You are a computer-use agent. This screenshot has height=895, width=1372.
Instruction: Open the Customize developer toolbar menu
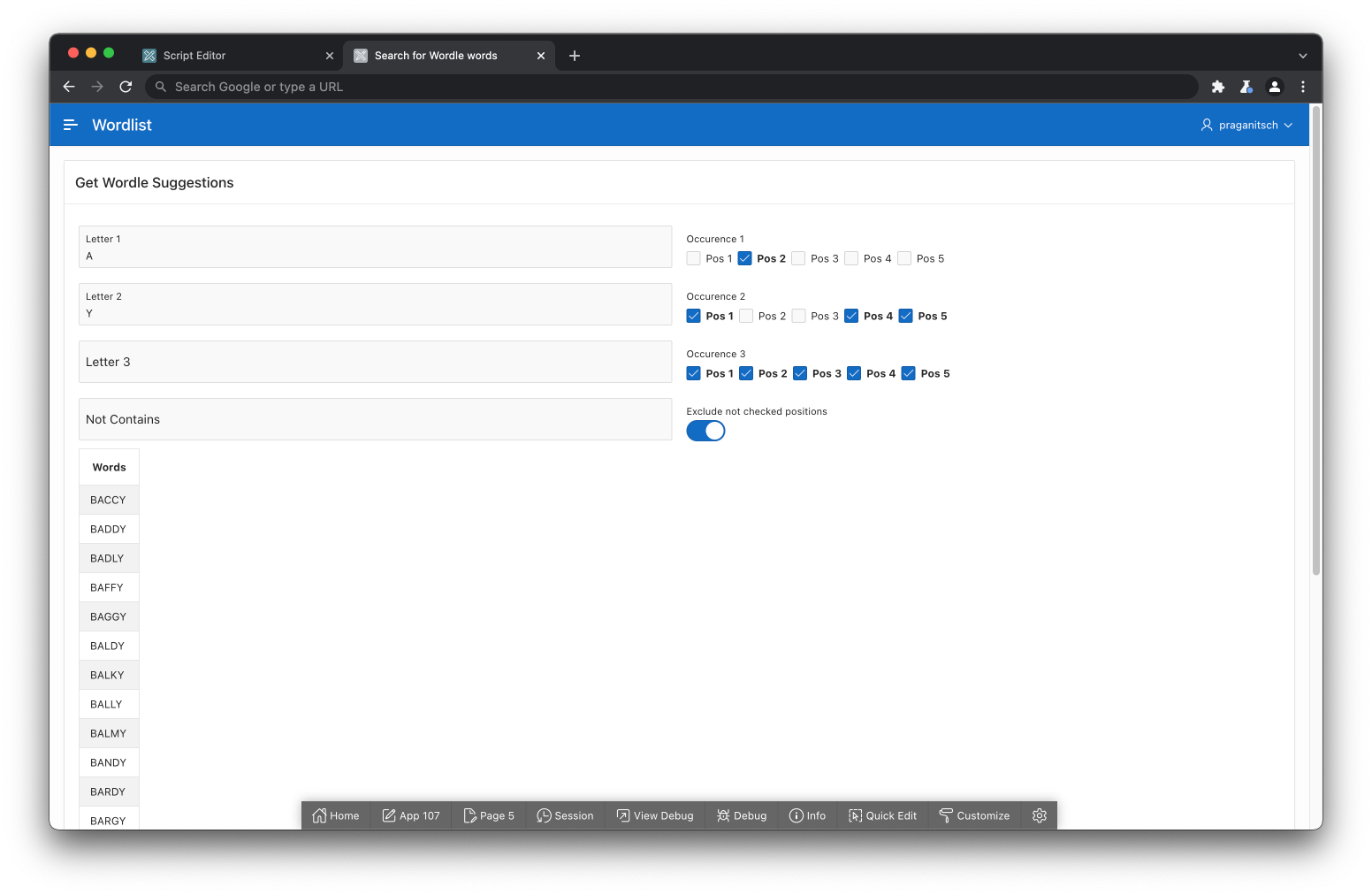[974, 815]
